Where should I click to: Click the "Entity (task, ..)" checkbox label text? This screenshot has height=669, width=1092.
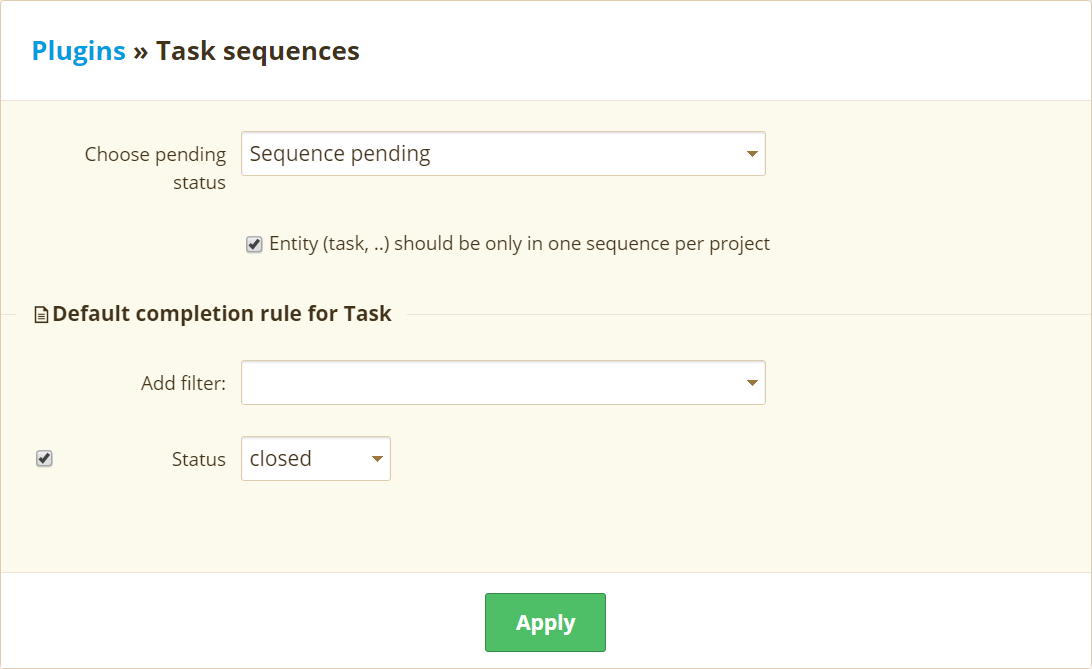click(520, 244)
